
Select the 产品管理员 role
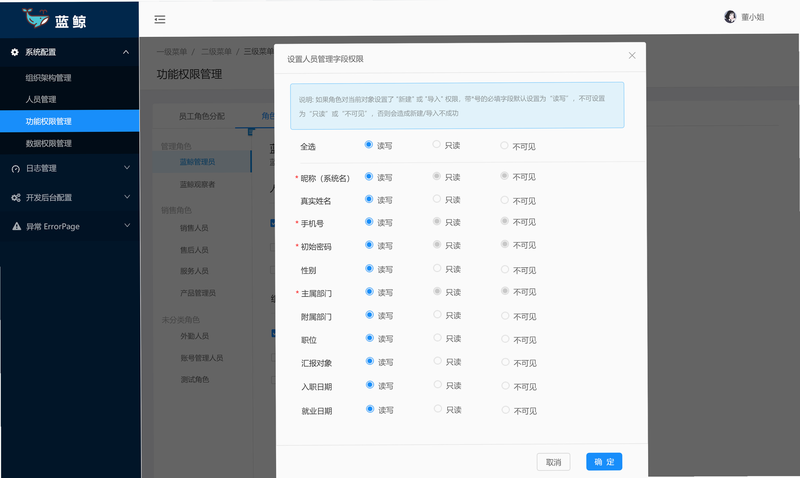tap(197, 293)
